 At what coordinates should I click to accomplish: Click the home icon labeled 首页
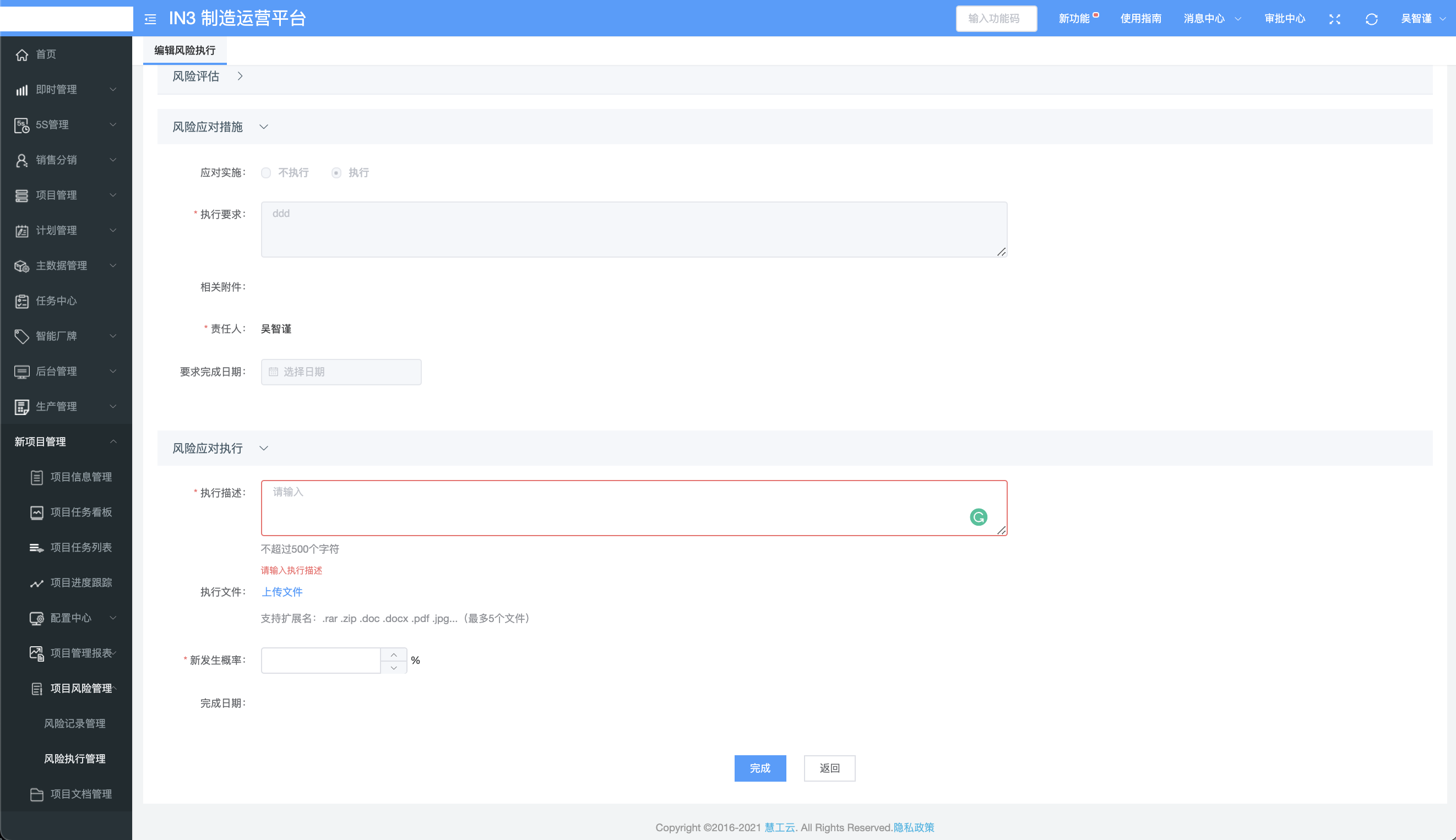[x=22, y=55]
